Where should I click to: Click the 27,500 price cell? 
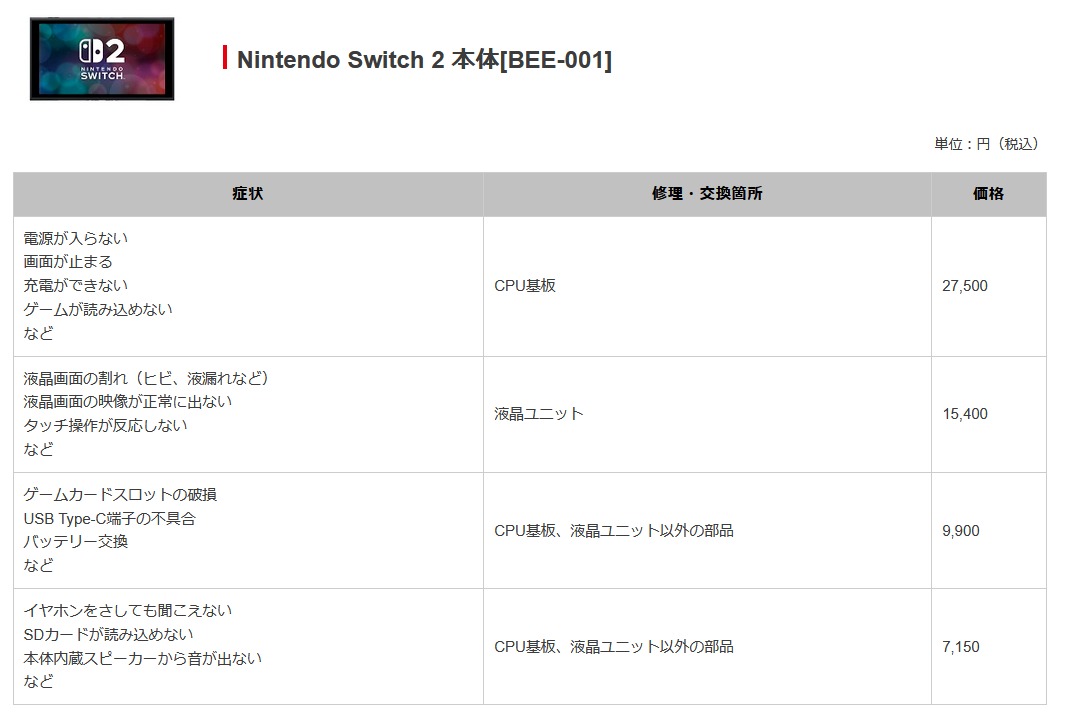click(964, 286)
